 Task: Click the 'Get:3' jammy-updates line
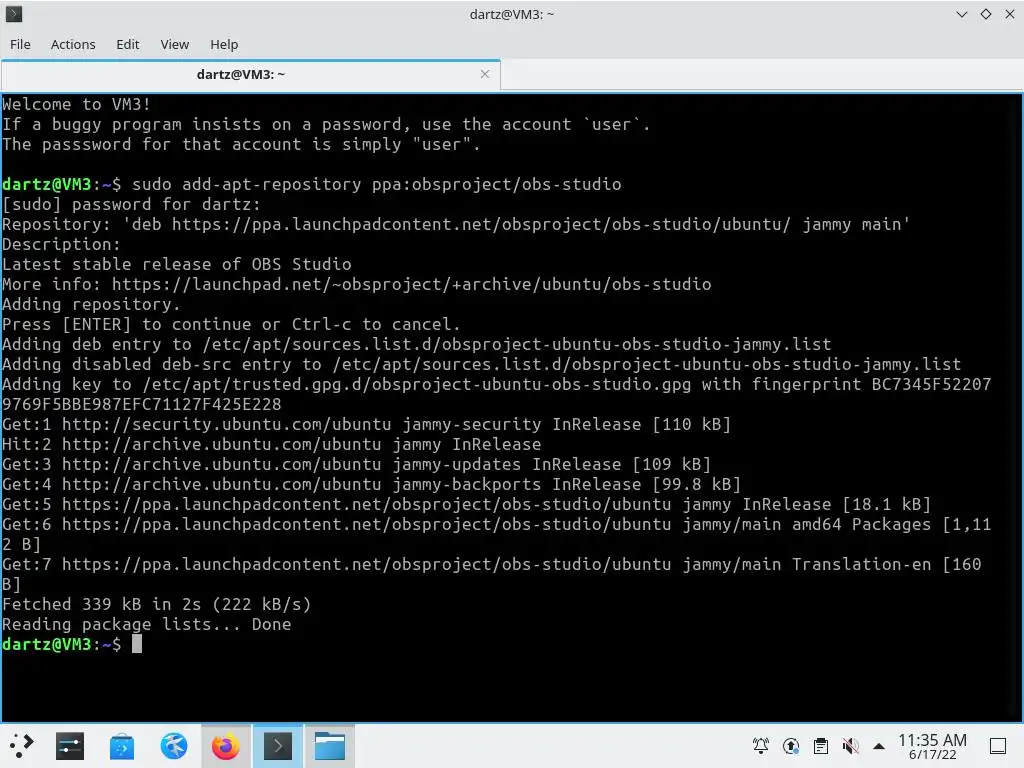357,464
